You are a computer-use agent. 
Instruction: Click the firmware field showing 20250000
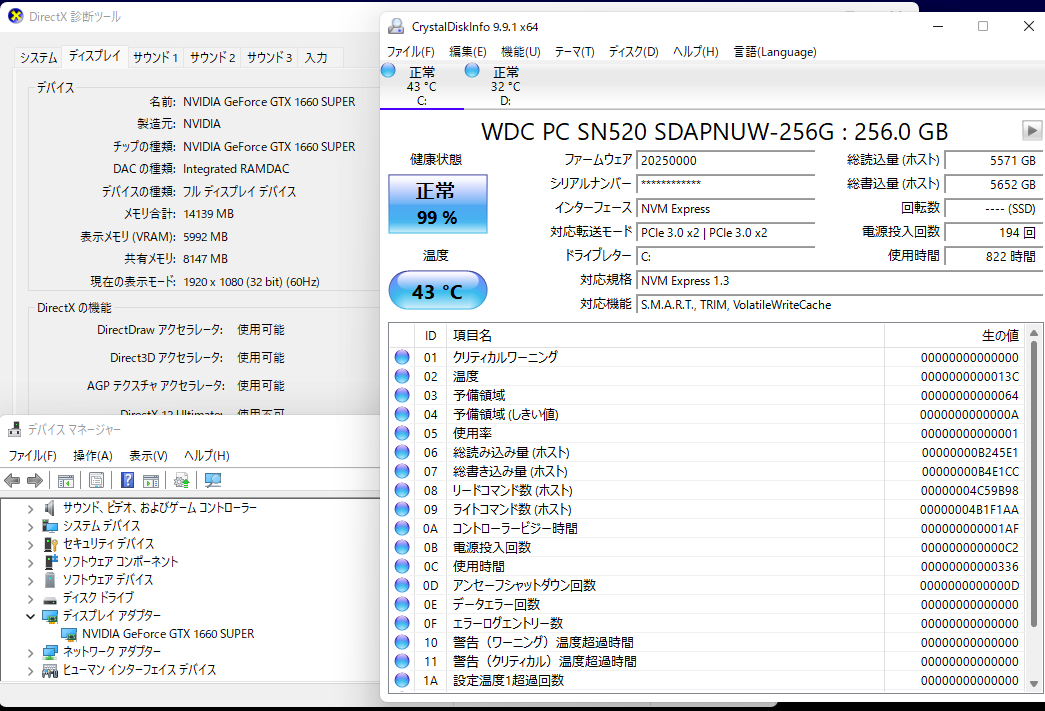pyautogui.click(x=726, y=161)
